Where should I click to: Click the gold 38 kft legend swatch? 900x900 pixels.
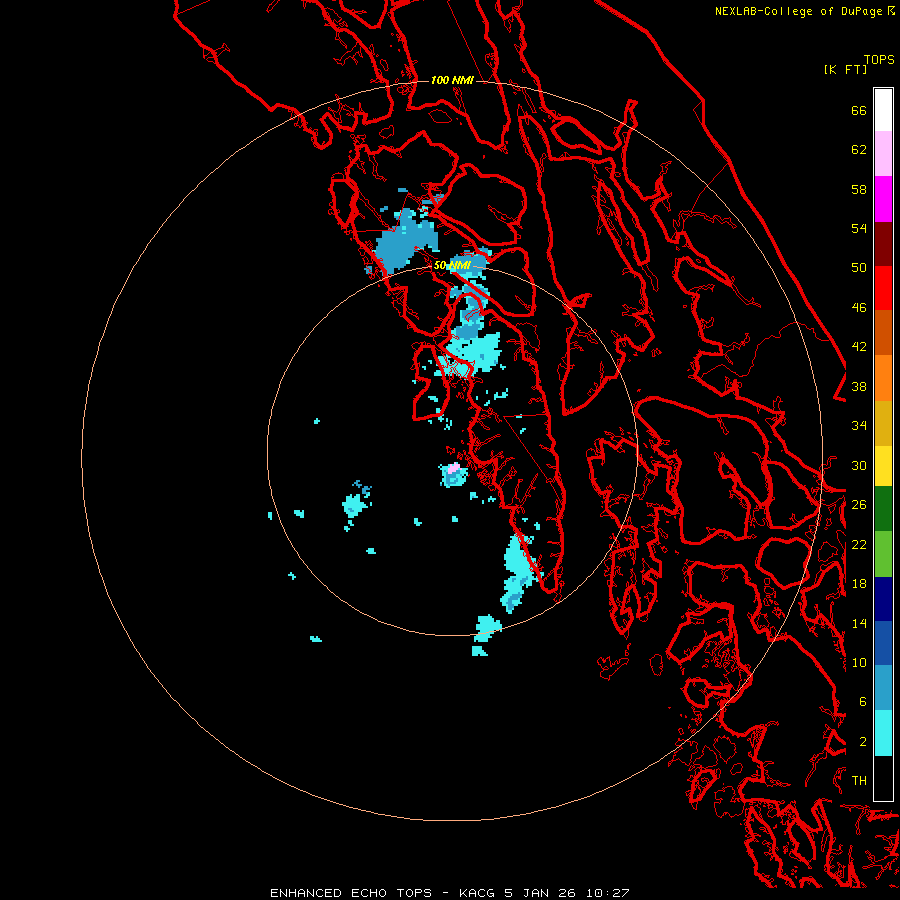883,423
